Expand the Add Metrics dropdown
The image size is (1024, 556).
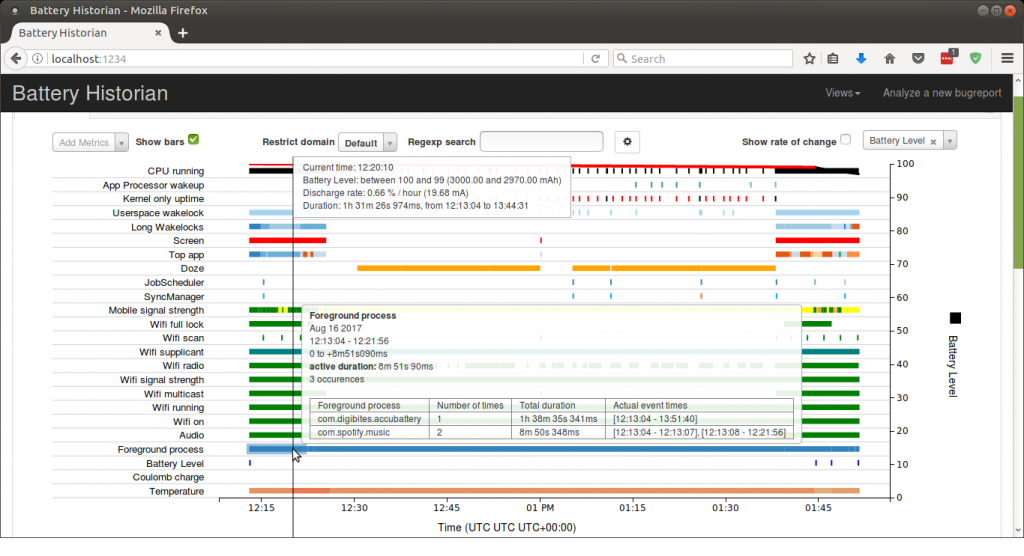point(91,142)
